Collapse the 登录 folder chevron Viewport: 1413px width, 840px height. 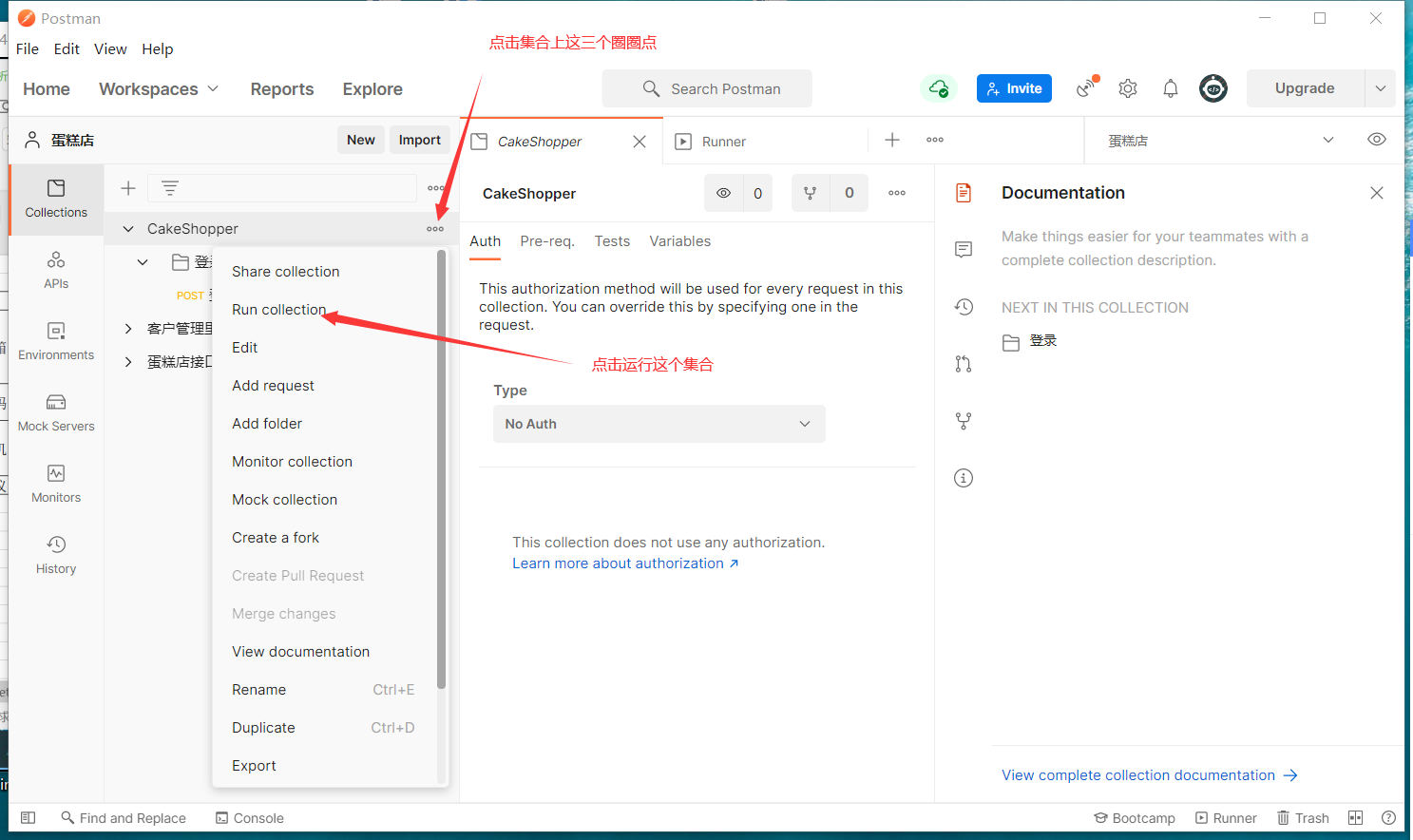143,262
